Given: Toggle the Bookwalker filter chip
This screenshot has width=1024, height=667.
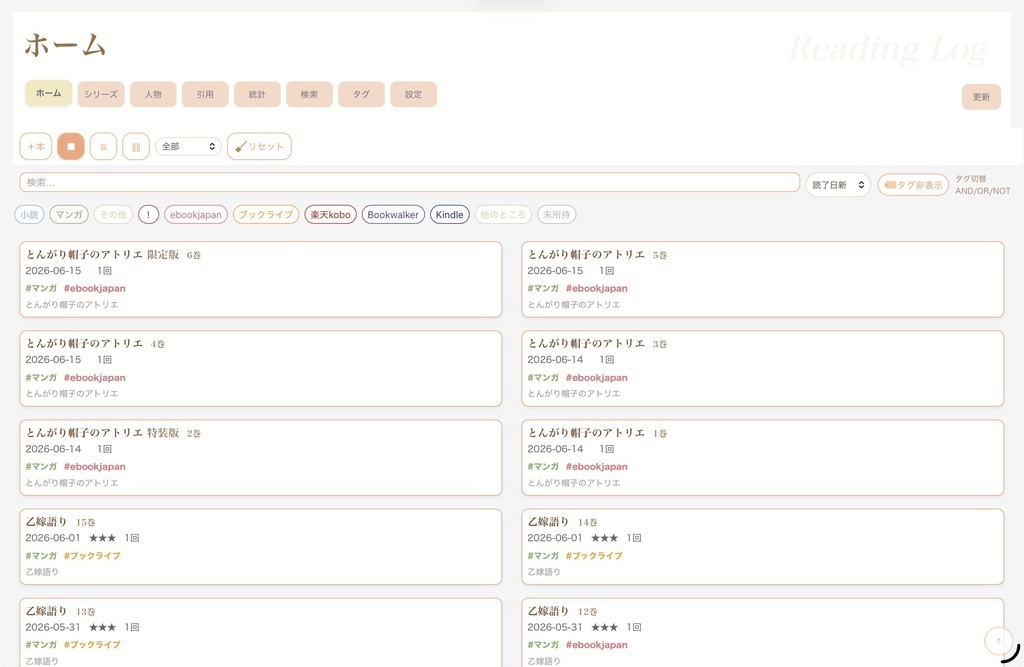Looking at the screenshot, I should click(x=393, y=214).
